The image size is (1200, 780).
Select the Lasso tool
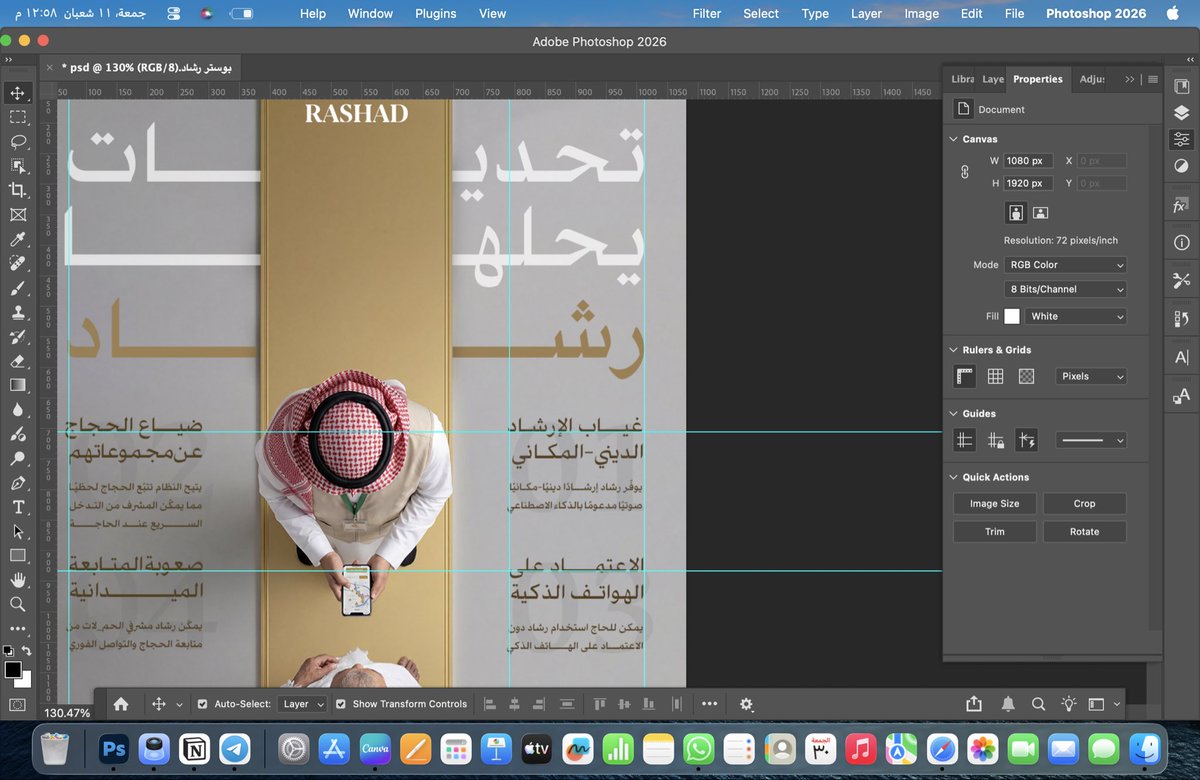[16, 142]
